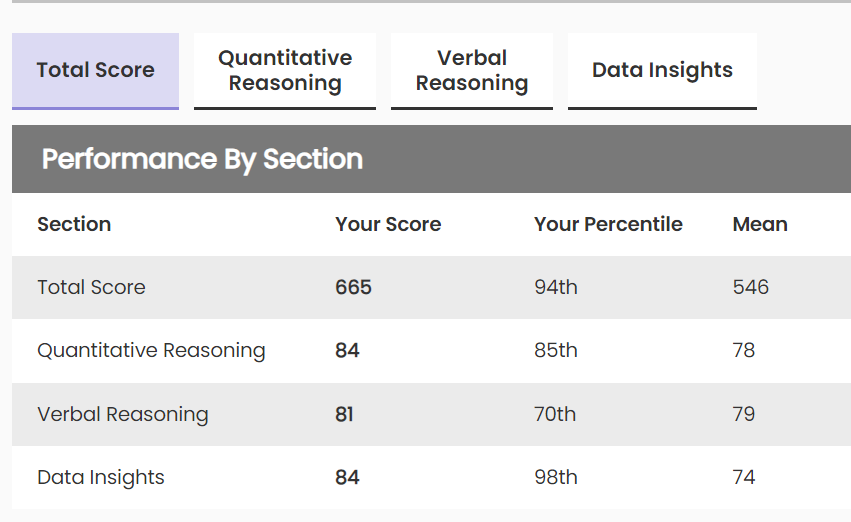Image resolution: width=851 pixels, height=522 pixels.
Task: Click the Data Insights mean 74
Action: coord(744,477)
